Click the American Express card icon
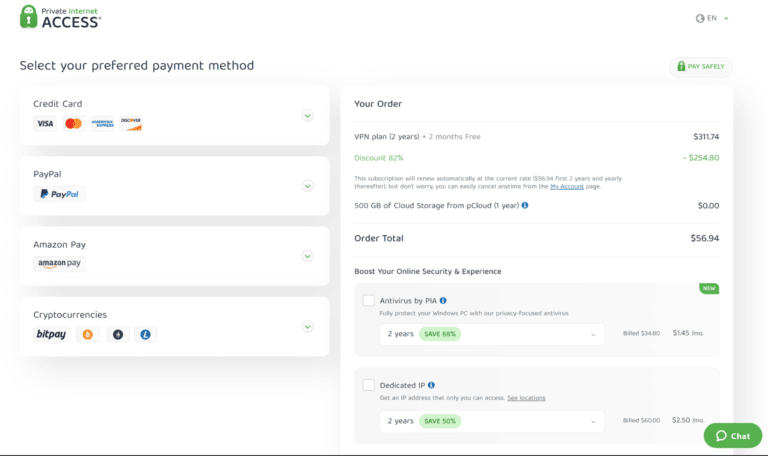Viewport: 768px width, 456px height. click(102, 124)
